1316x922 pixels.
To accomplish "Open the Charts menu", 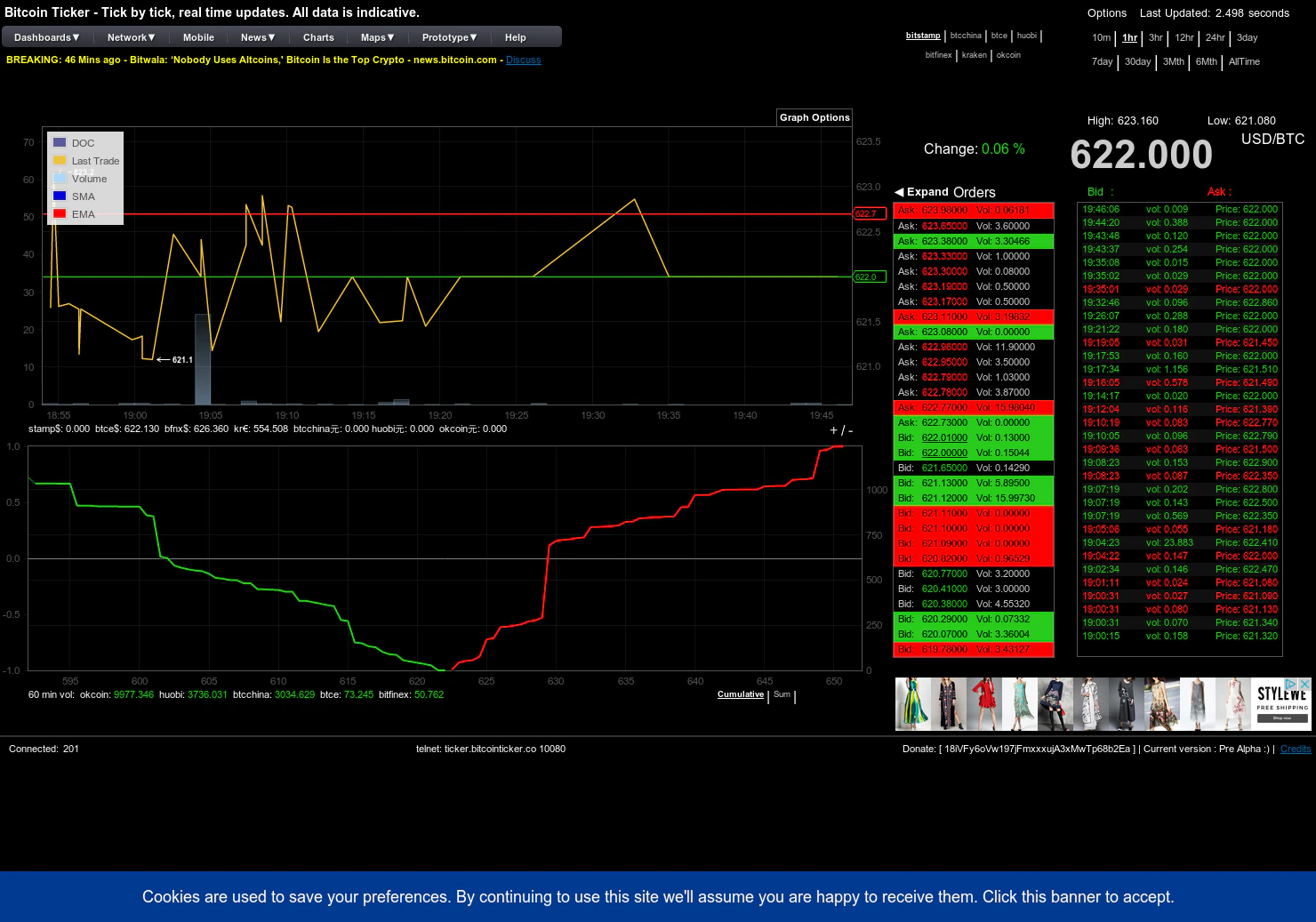I will [317, 36].
